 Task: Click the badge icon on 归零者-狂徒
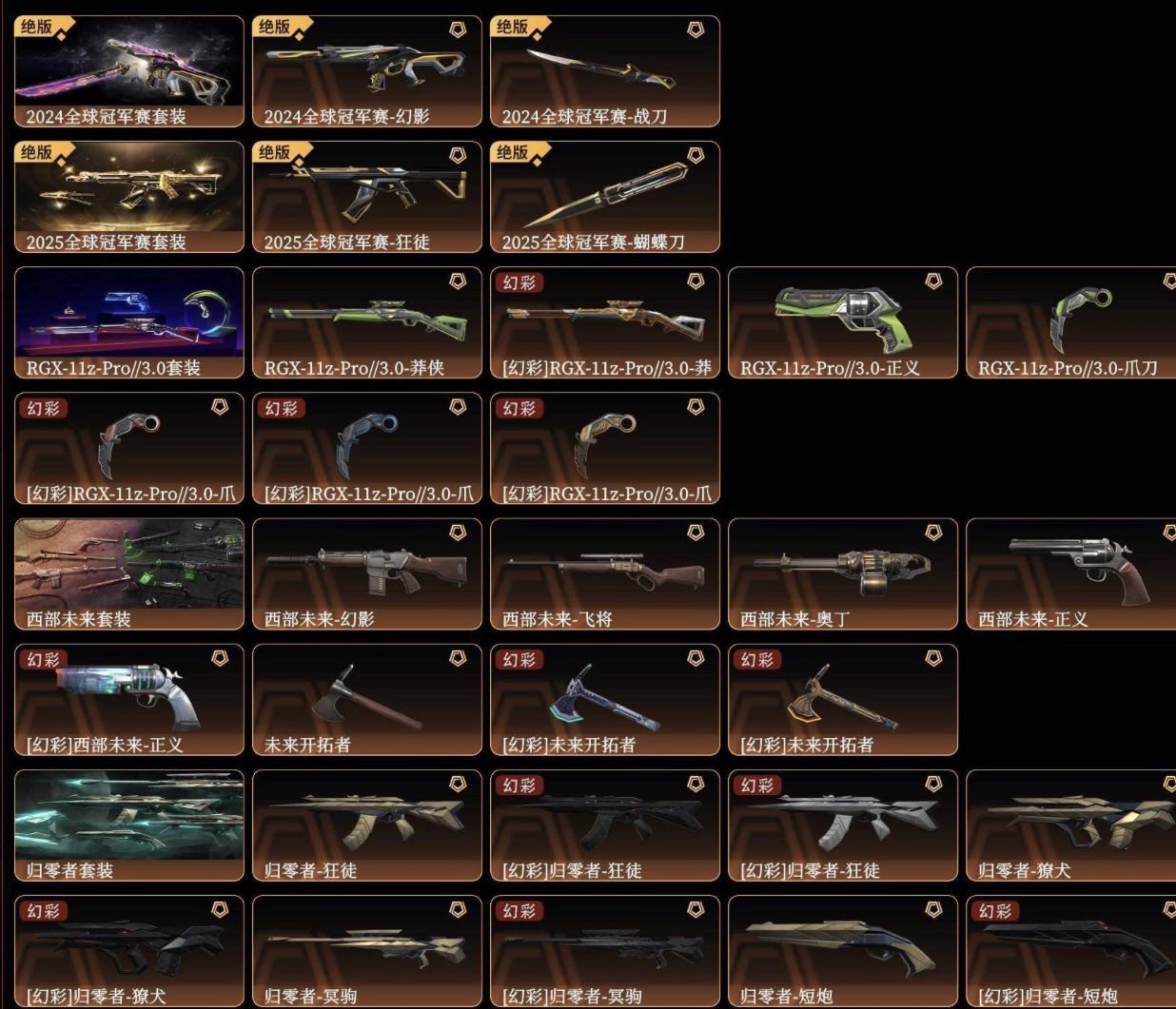pos(458,784)
